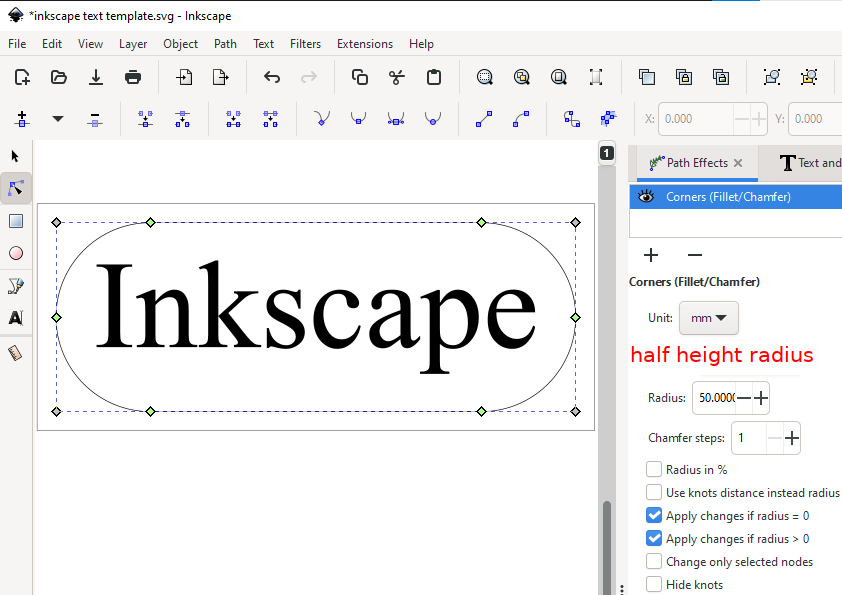This screenshot has height=595, width=842.
Task: Add a new path effect
Action: coord(651,255)
